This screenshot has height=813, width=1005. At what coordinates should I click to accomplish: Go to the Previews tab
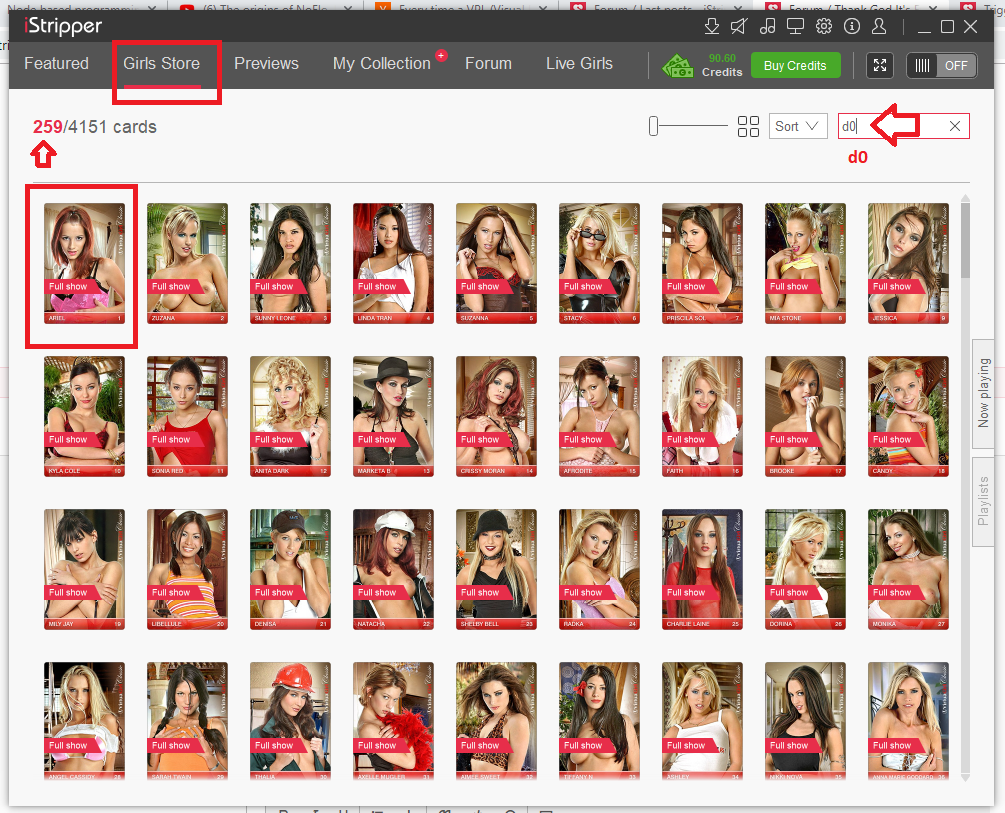pyautogui.click(x=266, y=63)
